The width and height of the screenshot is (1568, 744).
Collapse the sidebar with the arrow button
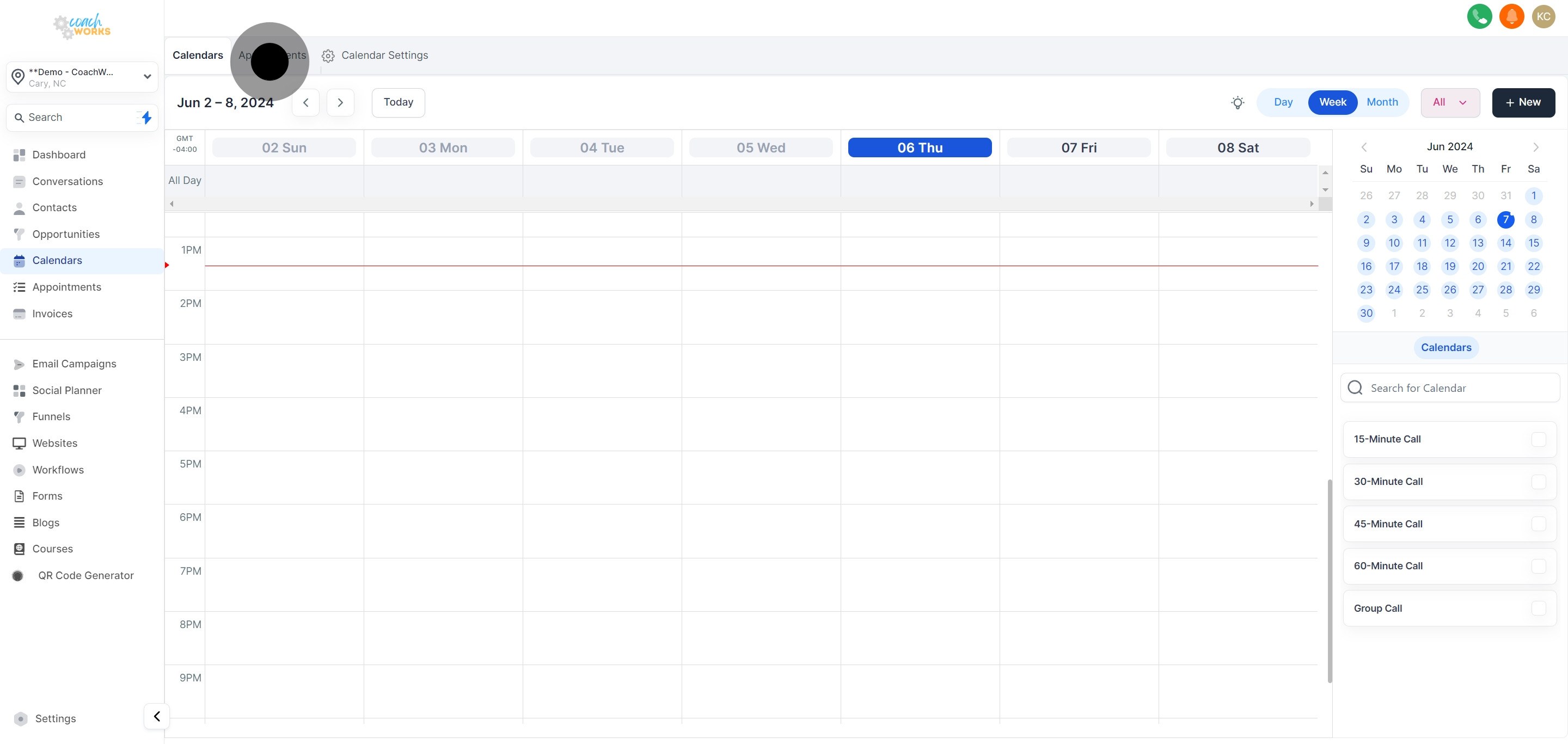(x=156, y=717)
